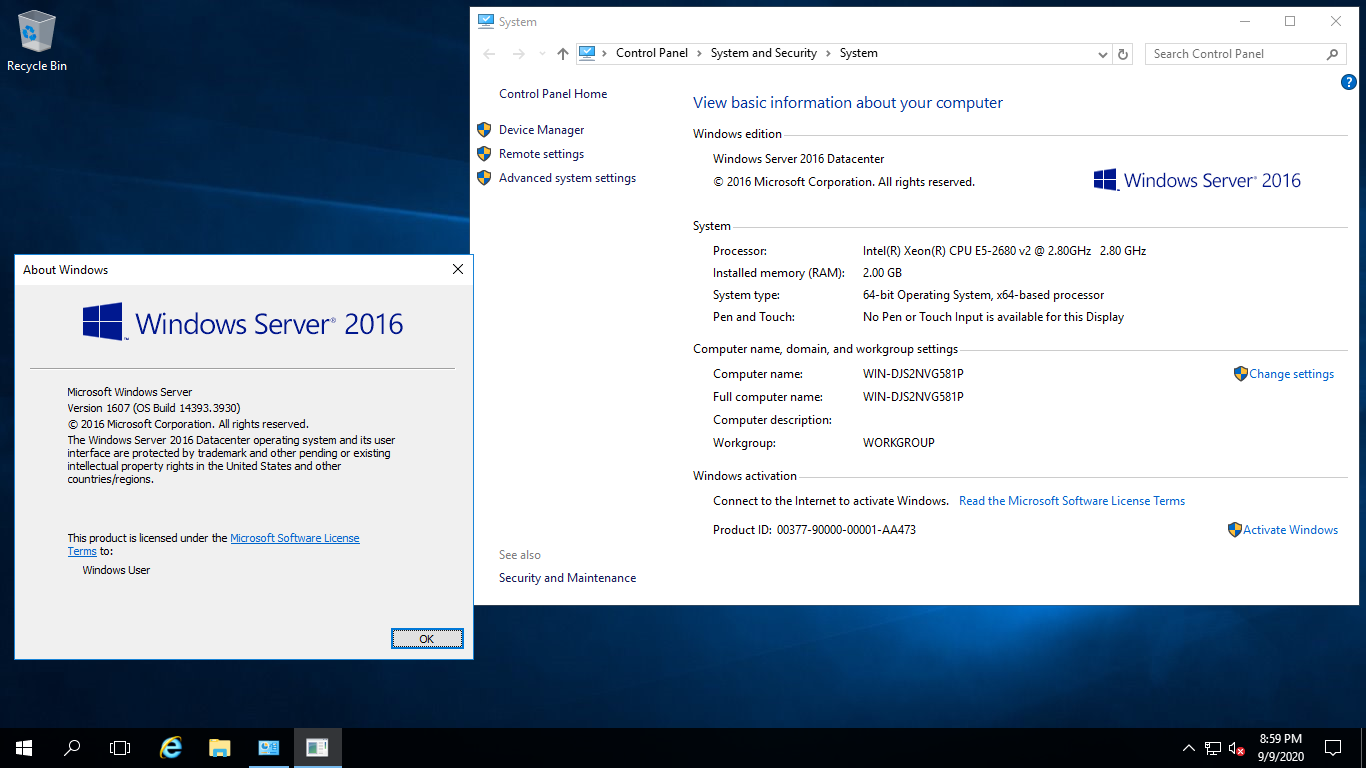Click the Advanced system settings shield icon
1366x768 pixels.
(x=484, y=177)
